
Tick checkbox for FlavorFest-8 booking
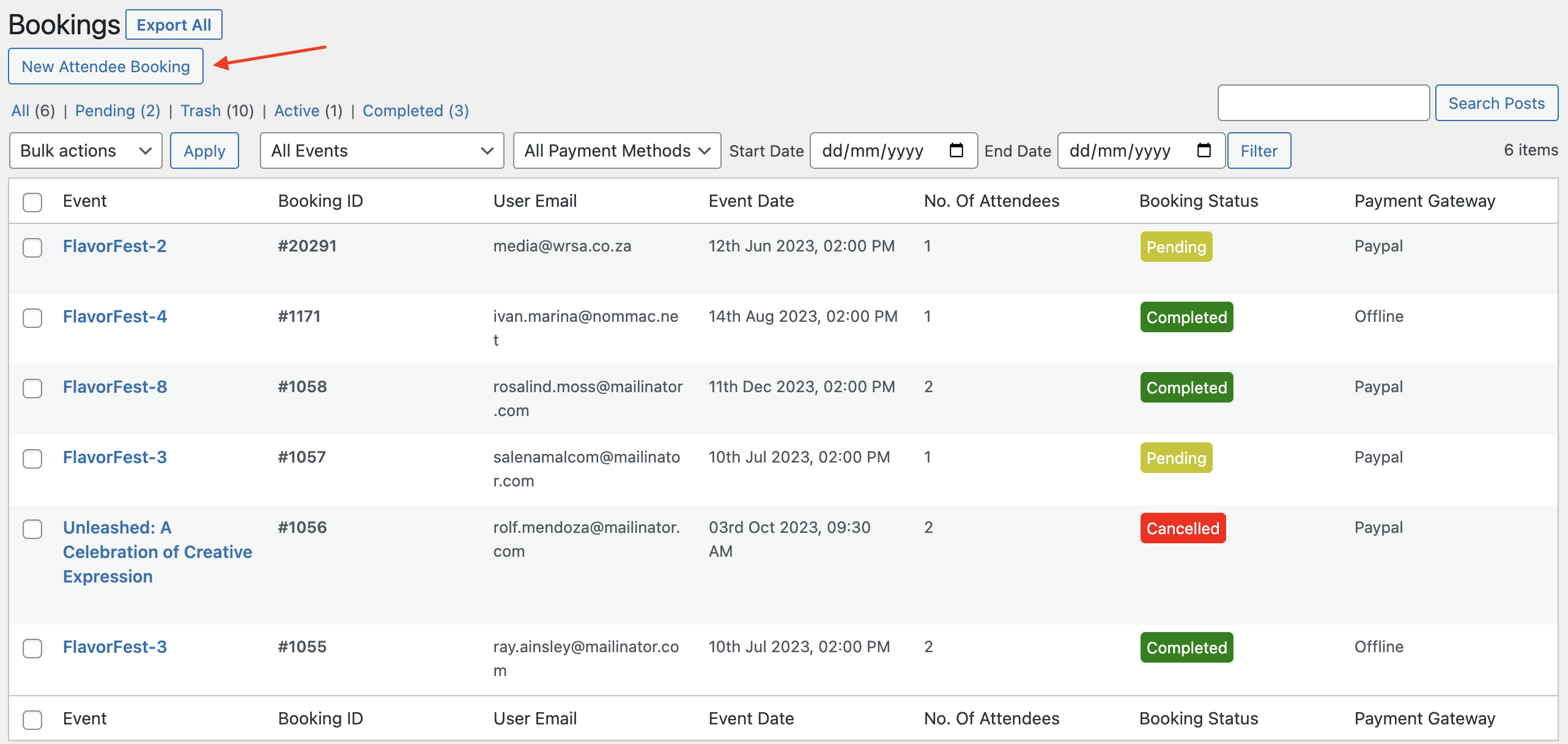coord(32,388)
